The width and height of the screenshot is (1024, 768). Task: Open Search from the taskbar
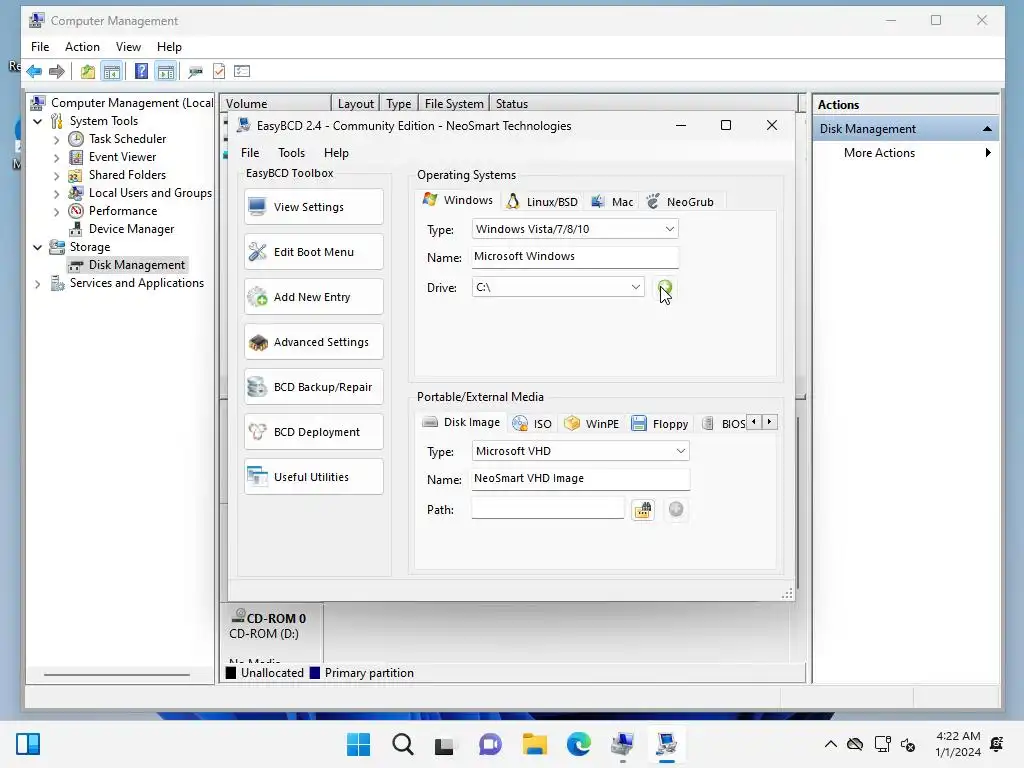click(x=403, y=744)
